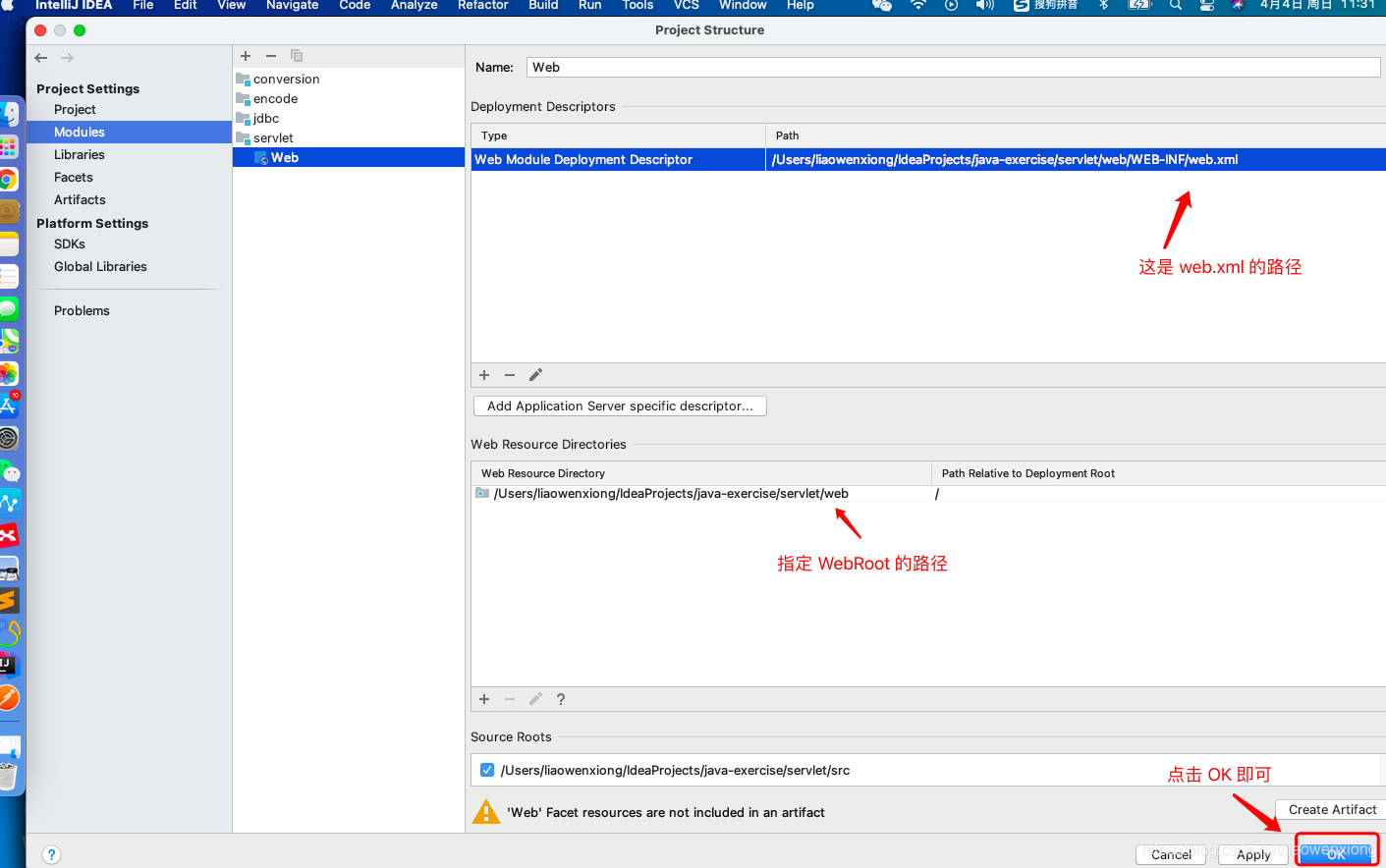Screen dimensions: 1386x868
Task: Click the Cancel button
Action: [x=1171, y=854]
